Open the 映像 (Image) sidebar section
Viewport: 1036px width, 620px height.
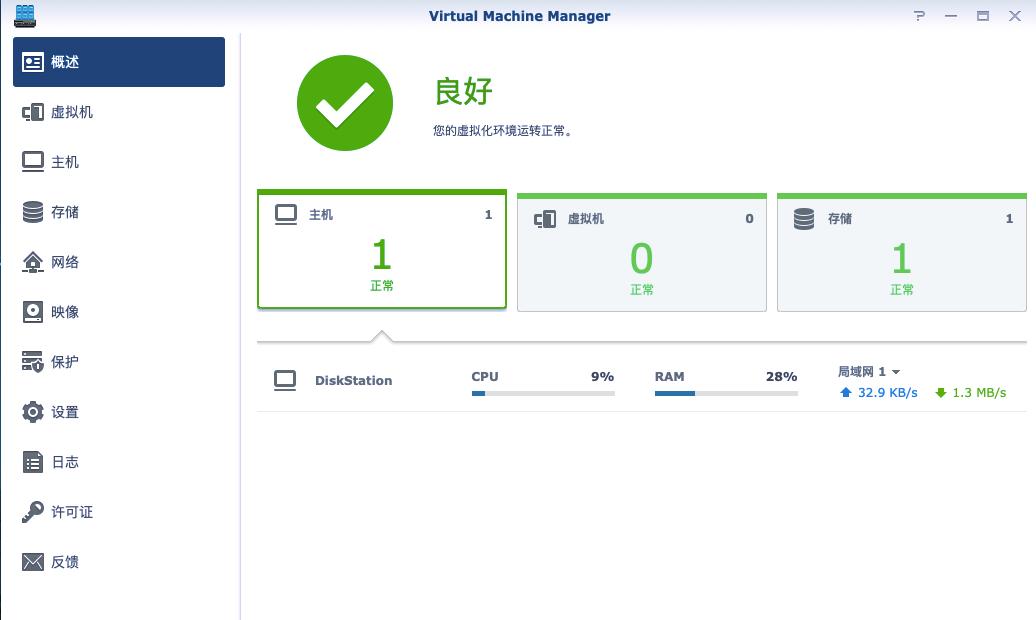62,311
